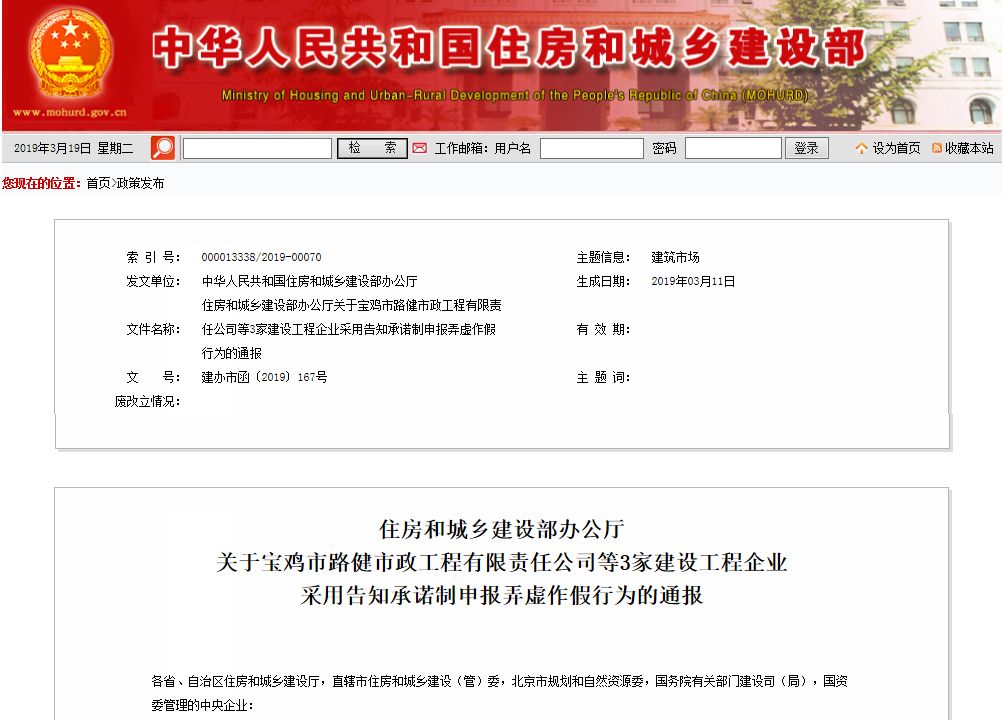Click the orange magnifier search icon
The height and width of the screenshot is (720, 1005).
click(x=163, y=148)
